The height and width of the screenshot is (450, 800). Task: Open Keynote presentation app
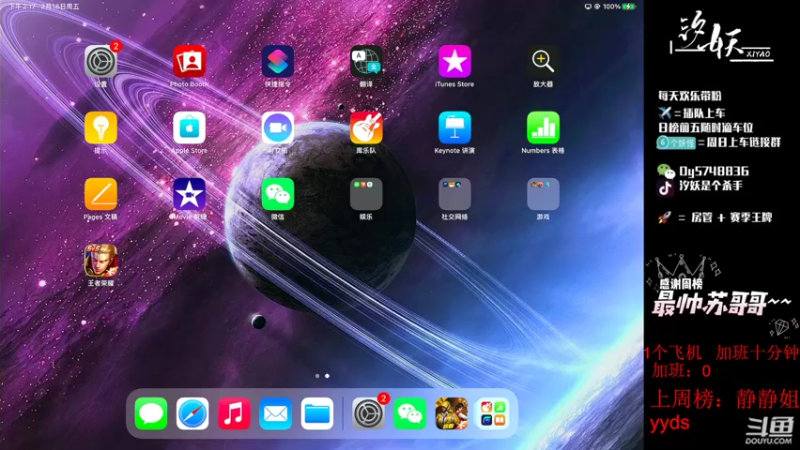(x=455, y=128)
